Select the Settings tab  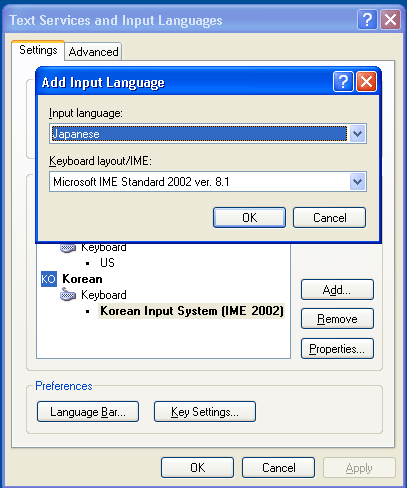[x=38, y=50]
